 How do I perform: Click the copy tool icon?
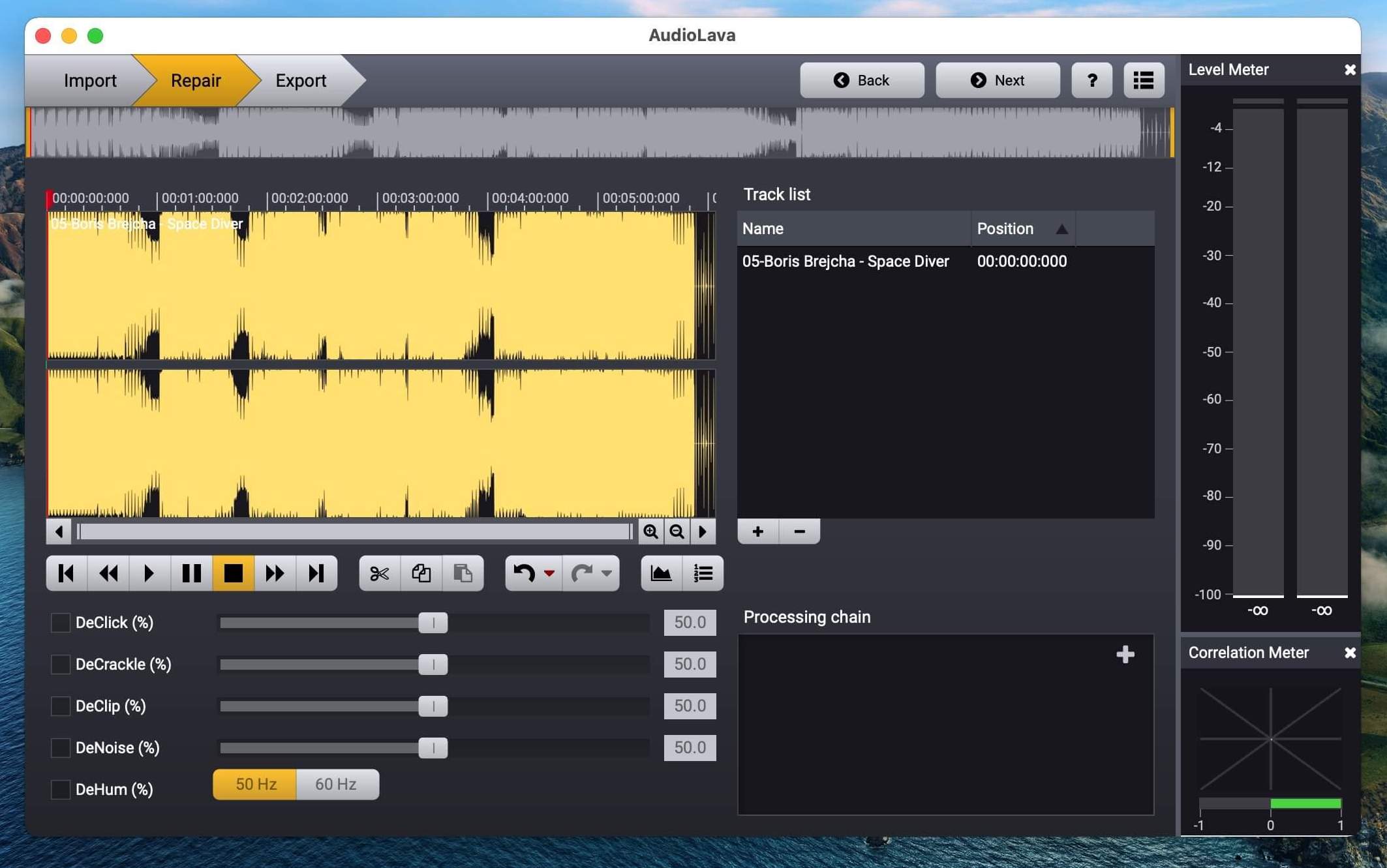420,573
